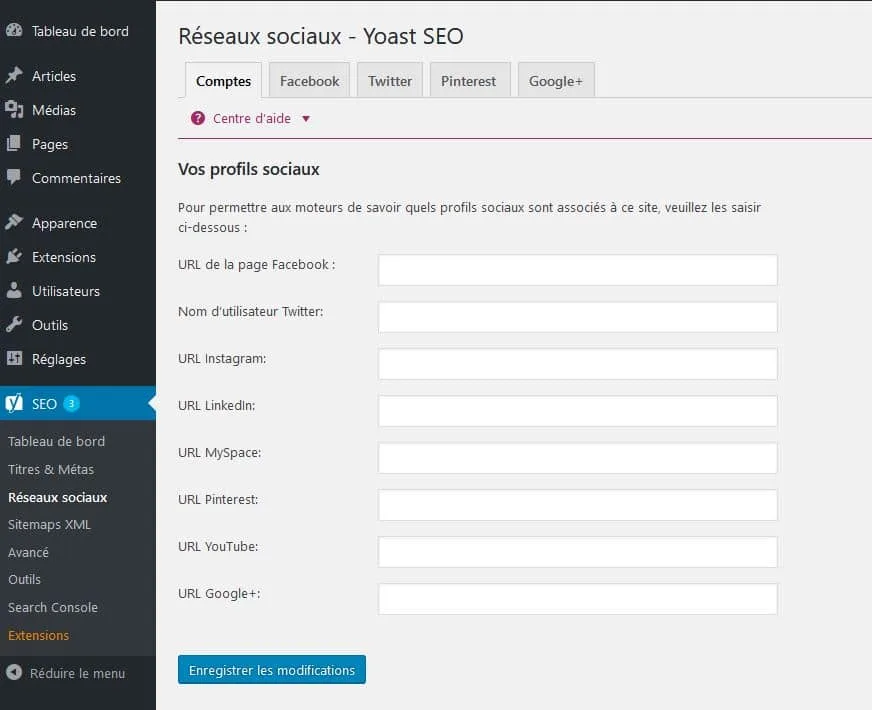Open the Pinterest tab
The image size is (872, 710).
click(468, 81)
